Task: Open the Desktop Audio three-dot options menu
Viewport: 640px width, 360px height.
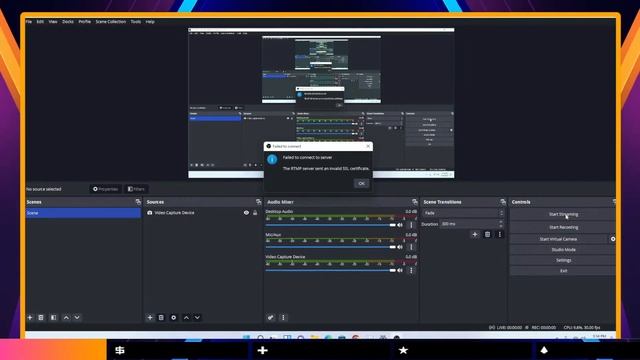Action: coord(411,225)
